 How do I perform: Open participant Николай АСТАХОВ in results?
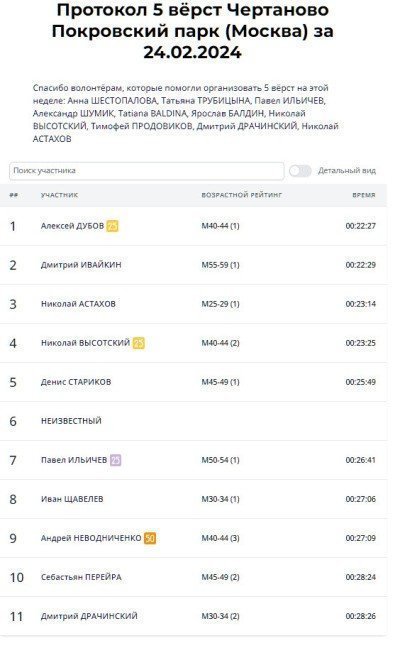[78, 304]
